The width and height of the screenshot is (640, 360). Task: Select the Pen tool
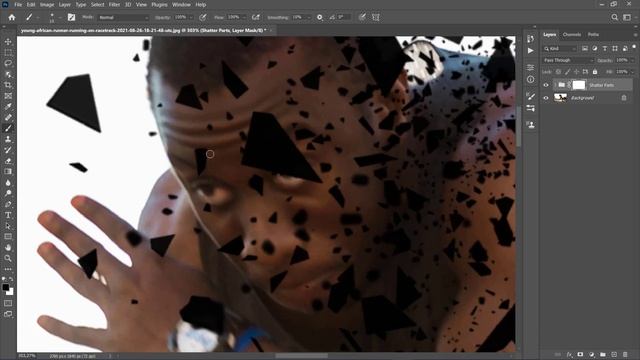pyautogui.click(x=8, y=204)
